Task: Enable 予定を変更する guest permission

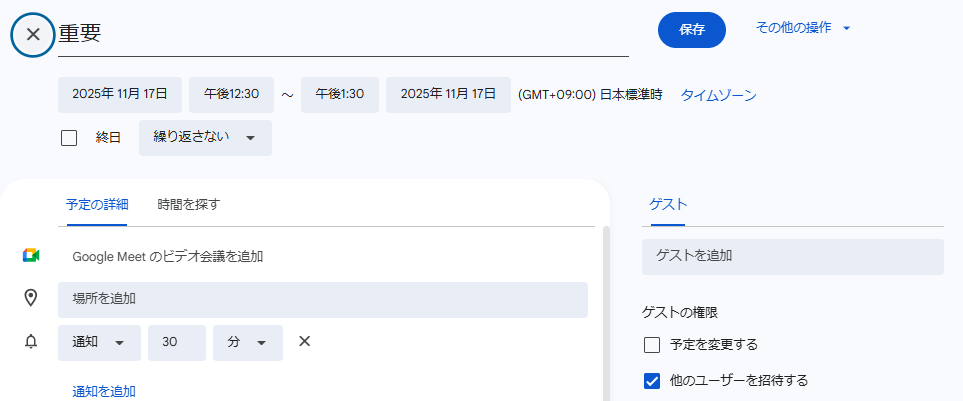Action: coord(653,345)
